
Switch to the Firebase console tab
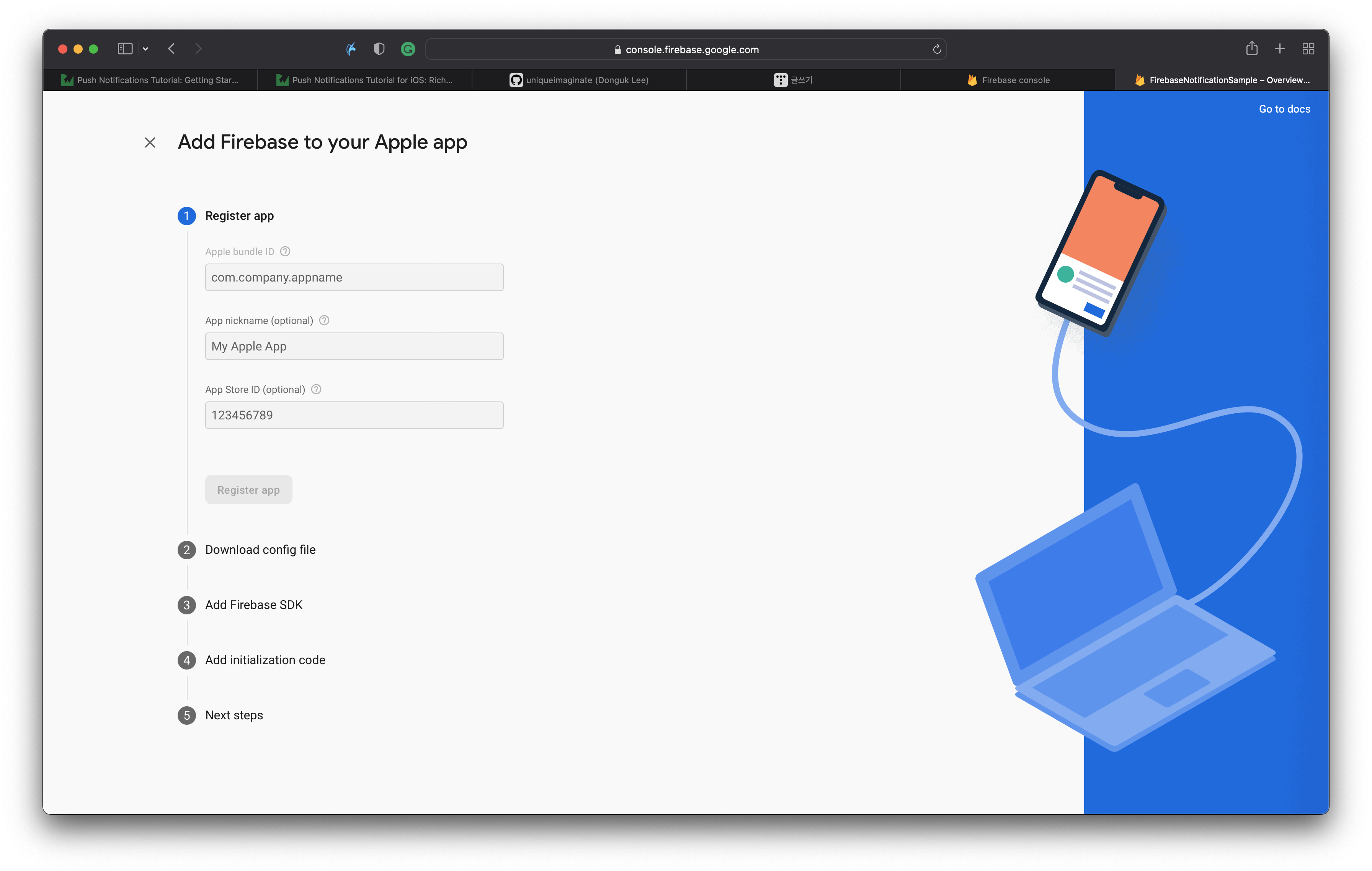pyautogui.click(x=1007, y=80)
